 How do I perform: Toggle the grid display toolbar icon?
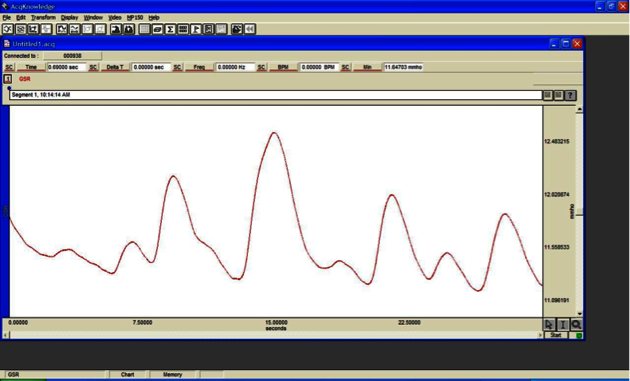coord(145,29)
